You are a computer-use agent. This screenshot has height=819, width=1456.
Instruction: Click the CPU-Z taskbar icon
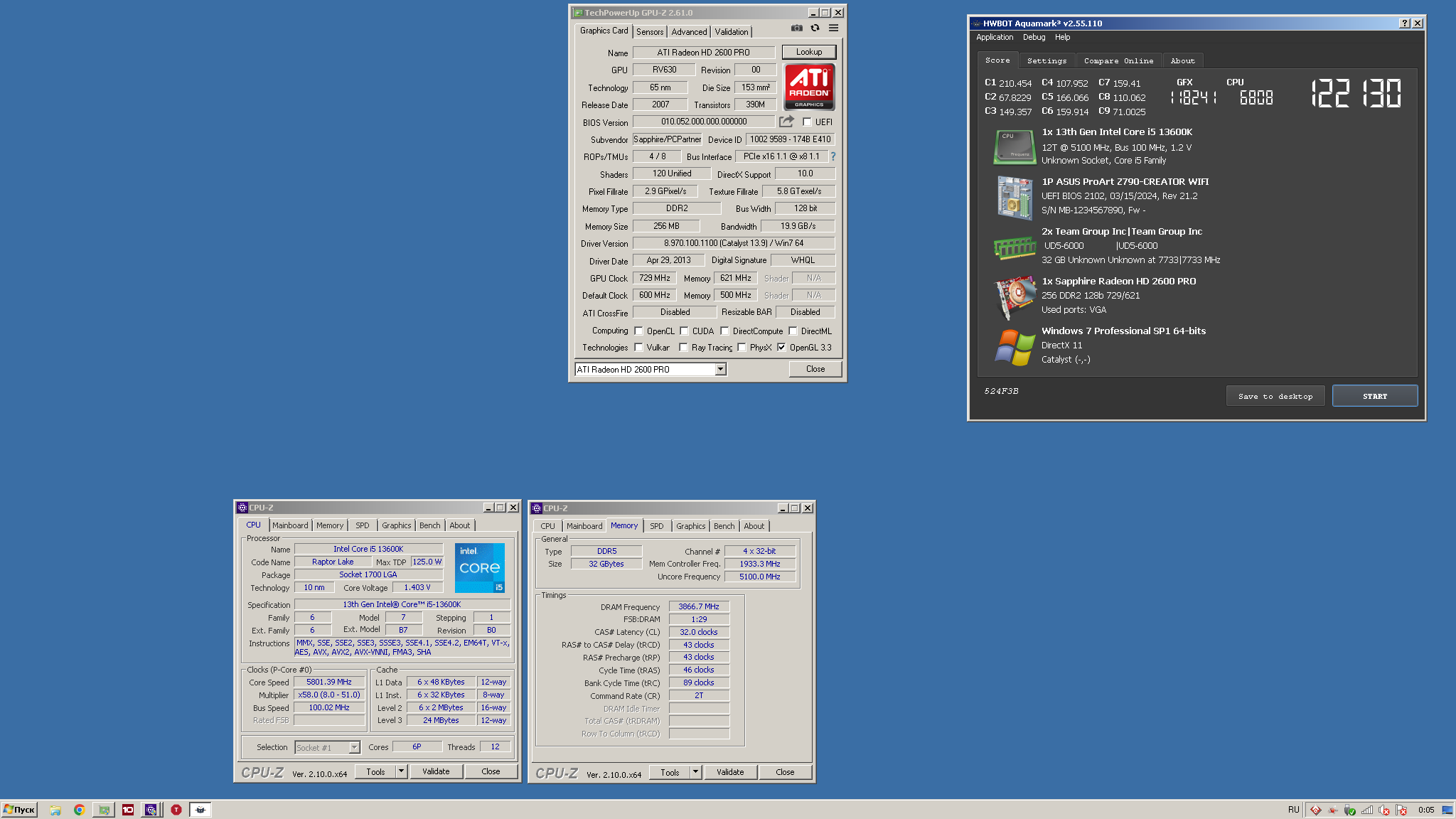click(151, 810)
